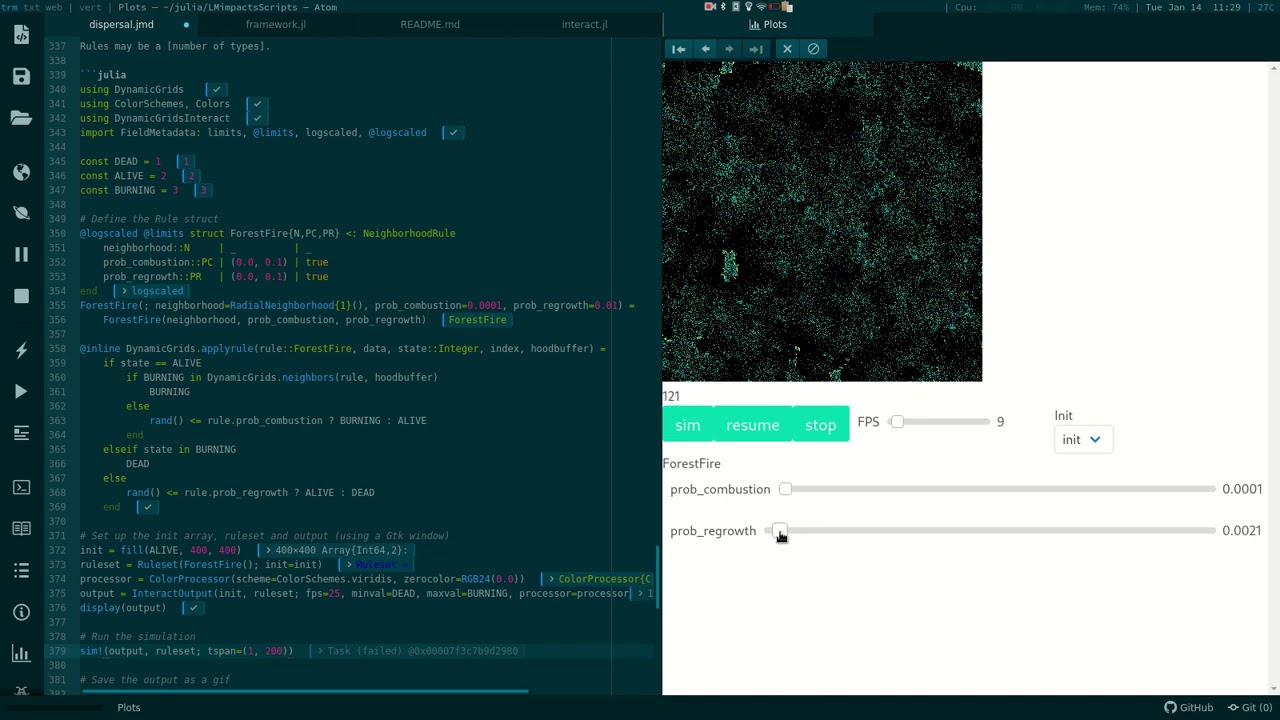
Task: Click the format code lines icon
Action: pyautogui.click(x=21, y=432)
